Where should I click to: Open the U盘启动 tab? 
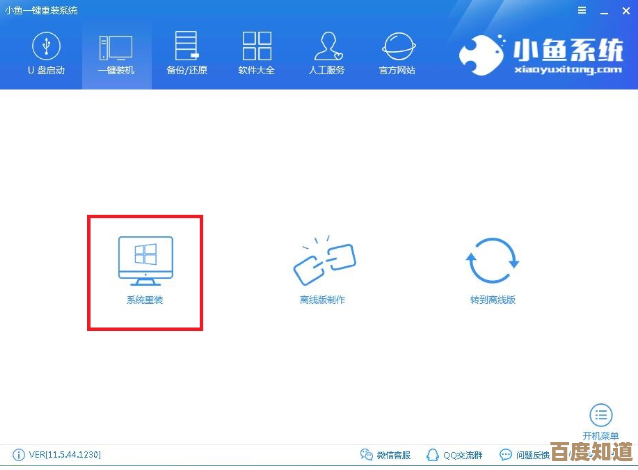coord(45,53)
